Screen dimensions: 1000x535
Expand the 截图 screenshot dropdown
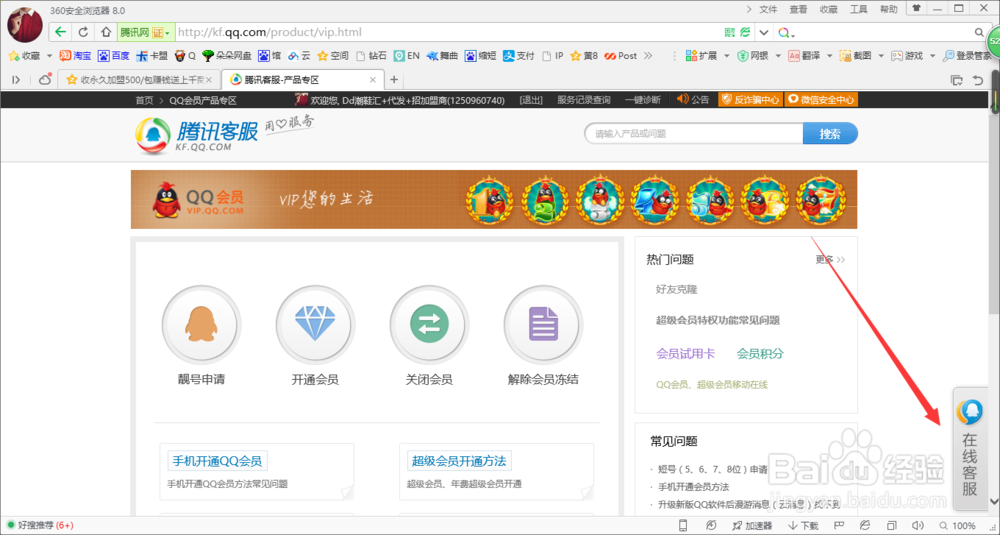(x=881, y=56)
